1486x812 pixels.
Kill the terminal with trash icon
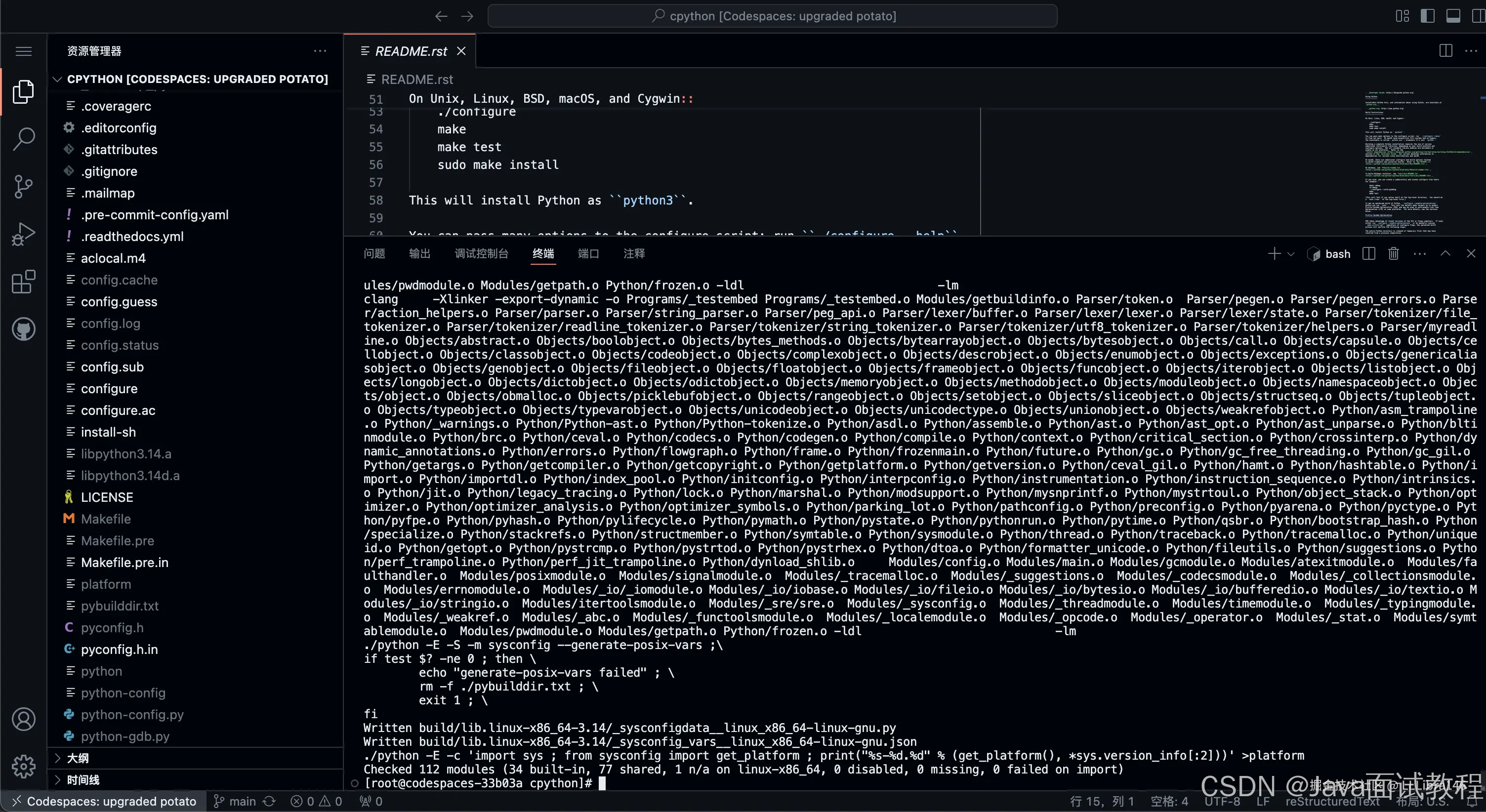(1394, 254)
